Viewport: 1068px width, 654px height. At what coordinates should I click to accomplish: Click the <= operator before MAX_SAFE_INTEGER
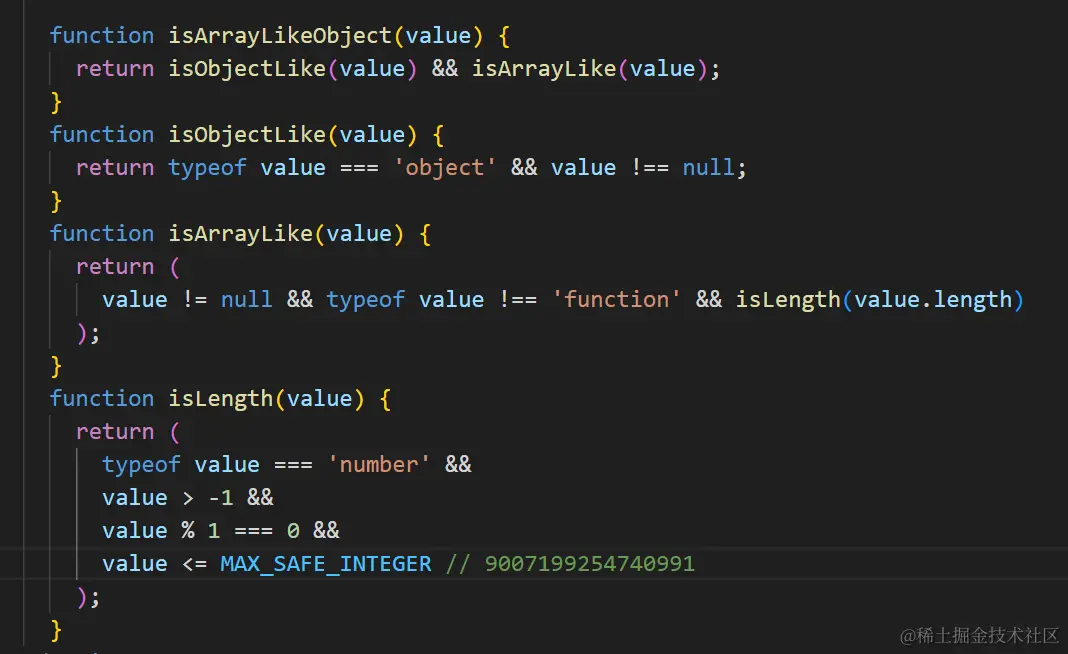195,564
